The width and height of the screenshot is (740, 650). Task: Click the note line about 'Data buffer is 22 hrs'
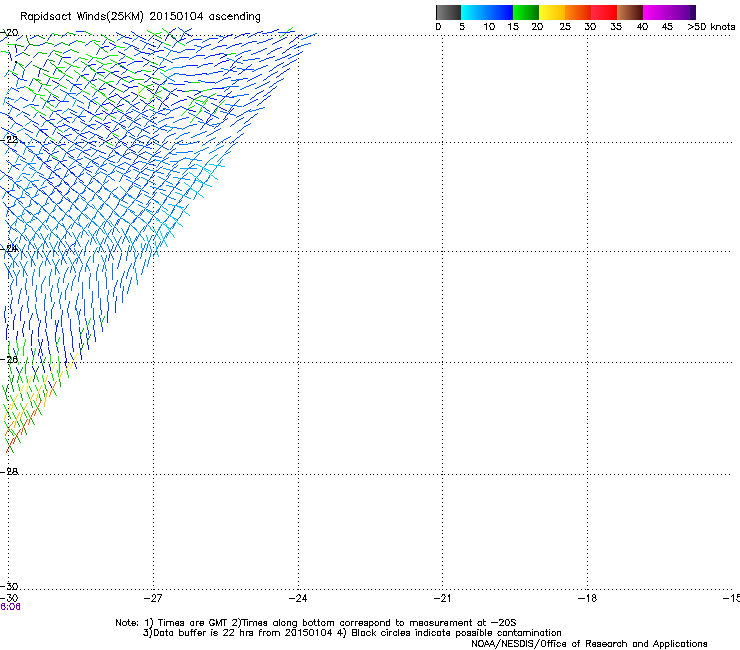coord(352,633)
